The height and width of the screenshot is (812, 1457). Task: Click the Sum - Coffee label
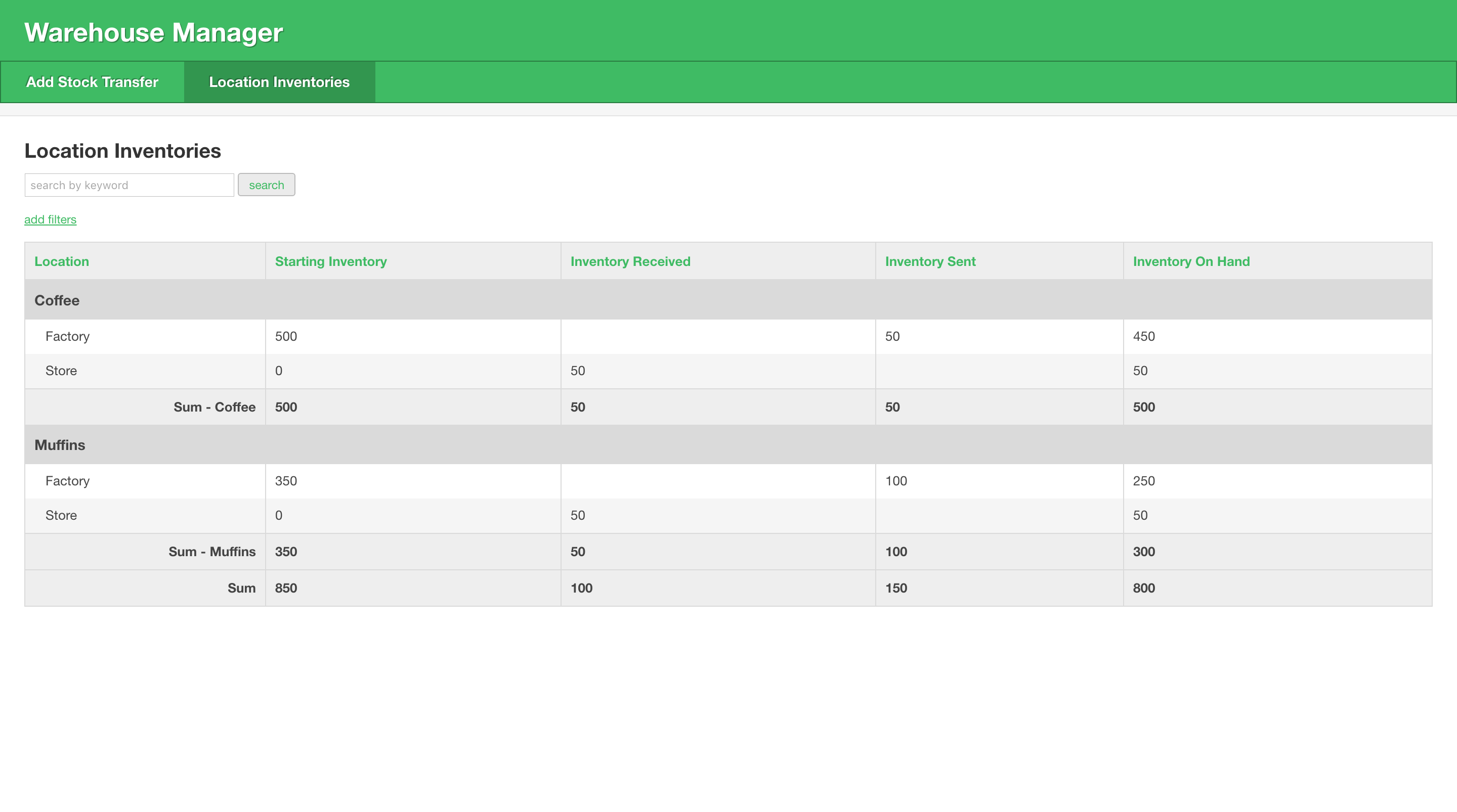(x=215, y=407)
